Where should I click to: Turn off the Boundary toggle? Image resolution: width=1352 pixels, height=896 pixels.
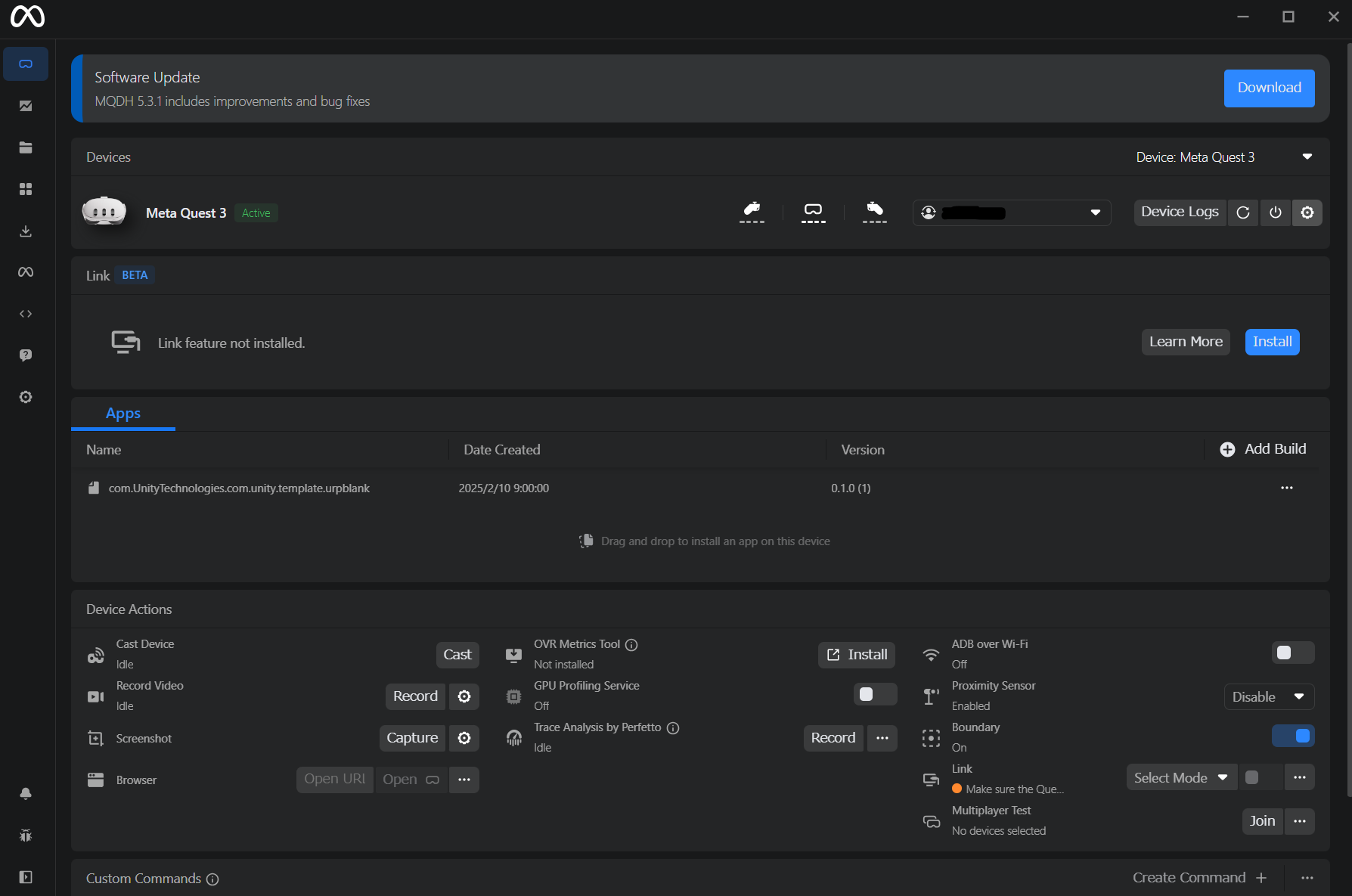coord(1292,736)
